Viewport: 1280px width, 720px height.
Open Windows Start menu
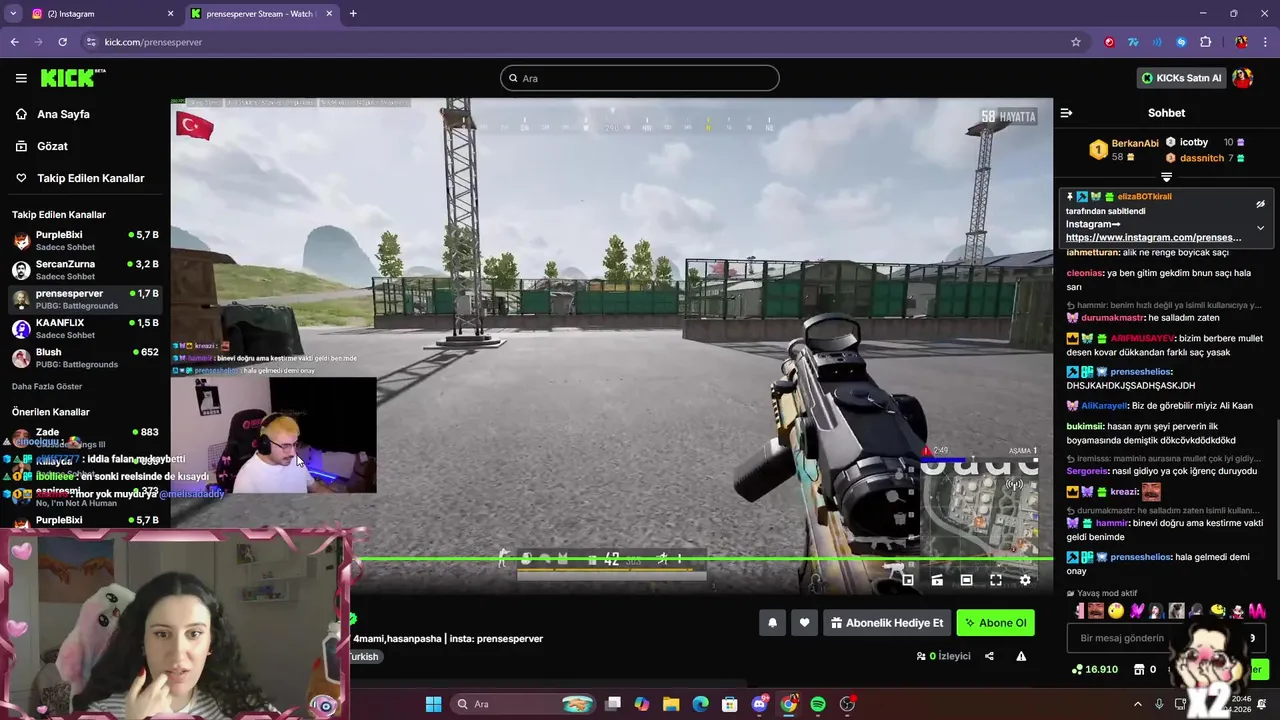click(433, 704)
